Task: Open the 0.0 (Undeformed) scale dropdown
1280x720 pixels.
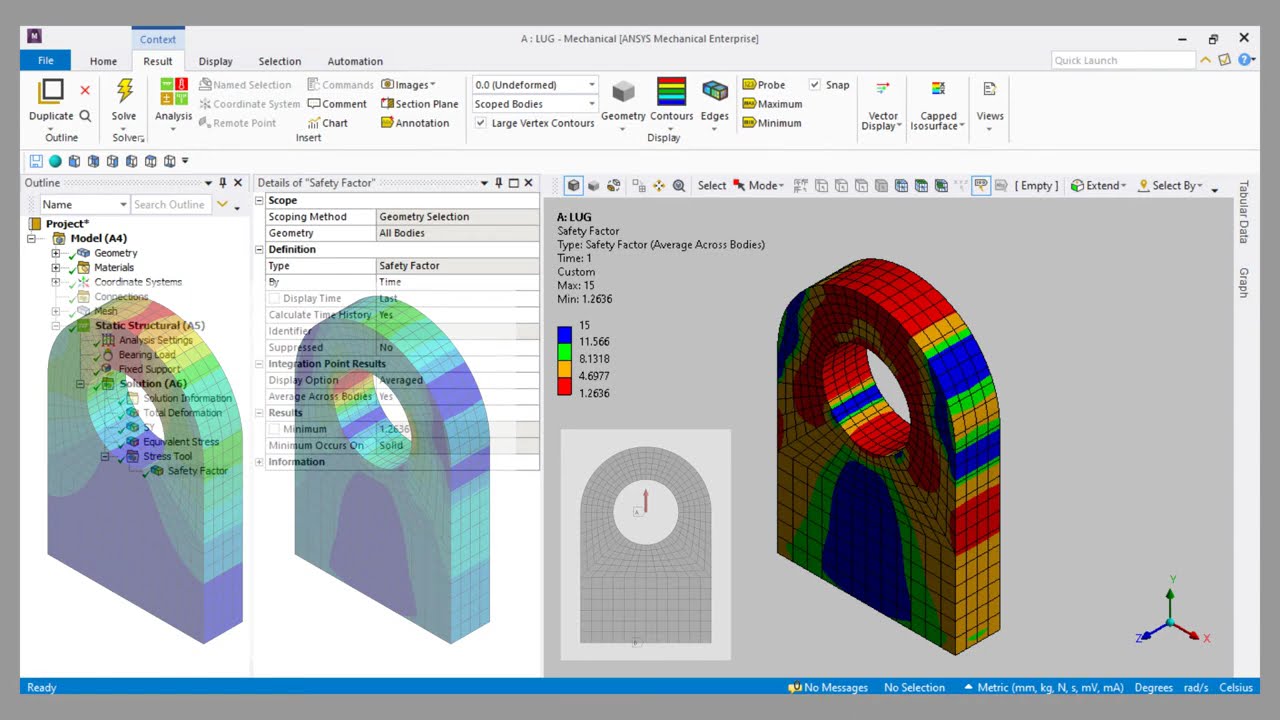Action: (591, 85)
